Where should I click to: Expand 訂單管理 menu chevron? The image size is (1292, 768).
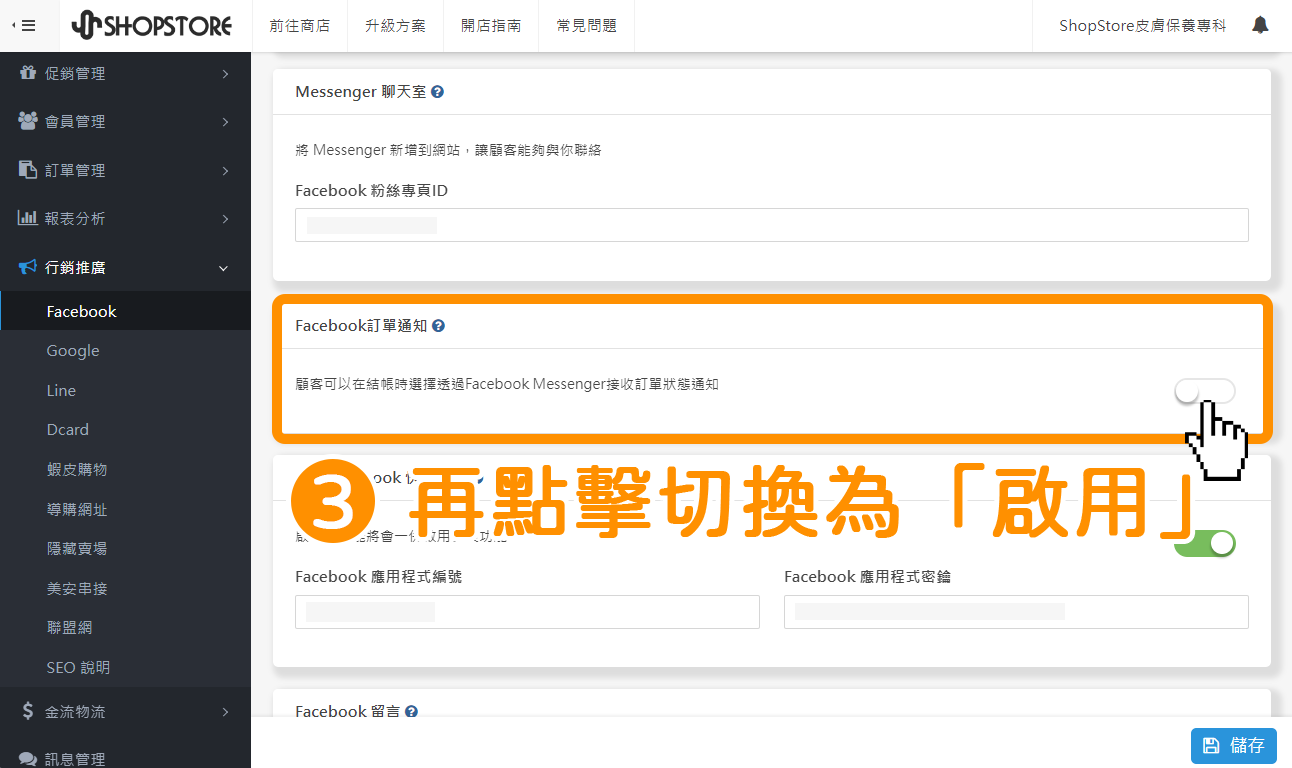click(x=225, y=171)
